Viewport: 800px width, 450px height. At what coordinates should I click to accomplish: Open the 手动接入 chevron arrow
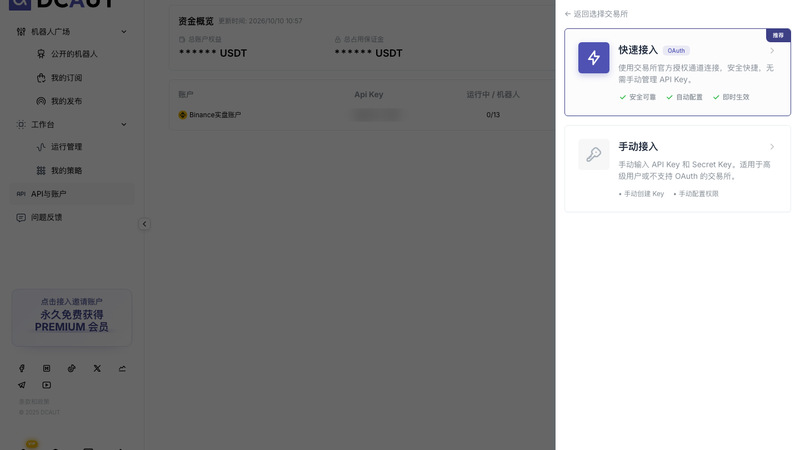[772, 147]
